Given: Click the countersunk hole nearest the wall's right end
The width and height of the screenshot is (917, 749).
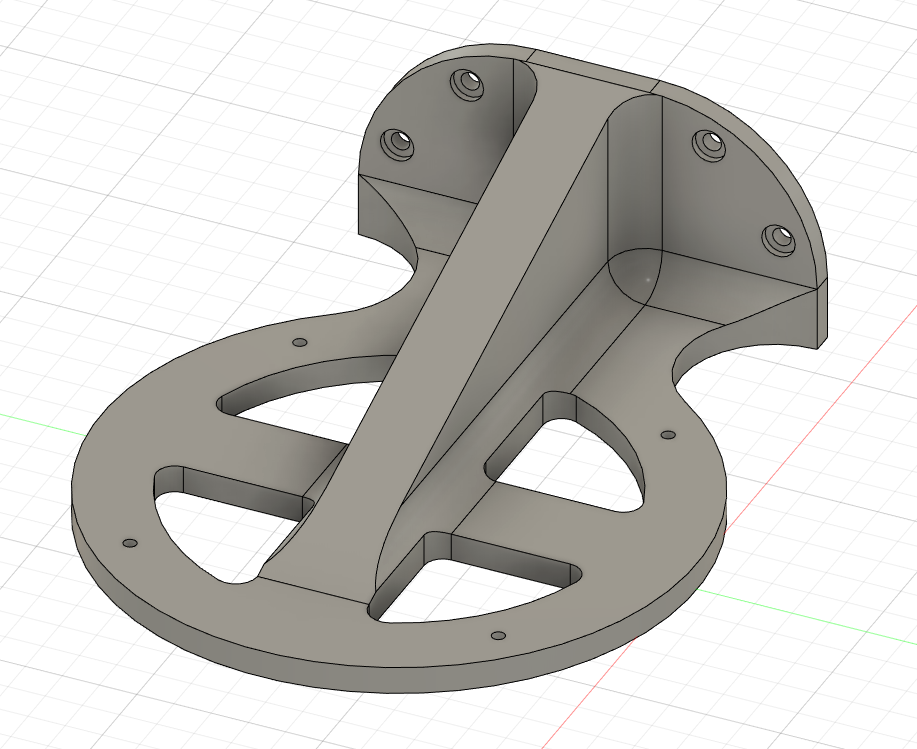Looking at the screenshot, I should click(x=778, y=238).
